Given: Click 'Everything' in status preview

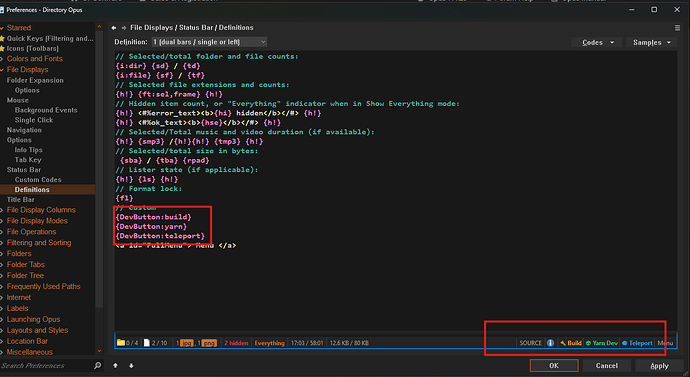Looking at the screenshot, I should 269,343.
